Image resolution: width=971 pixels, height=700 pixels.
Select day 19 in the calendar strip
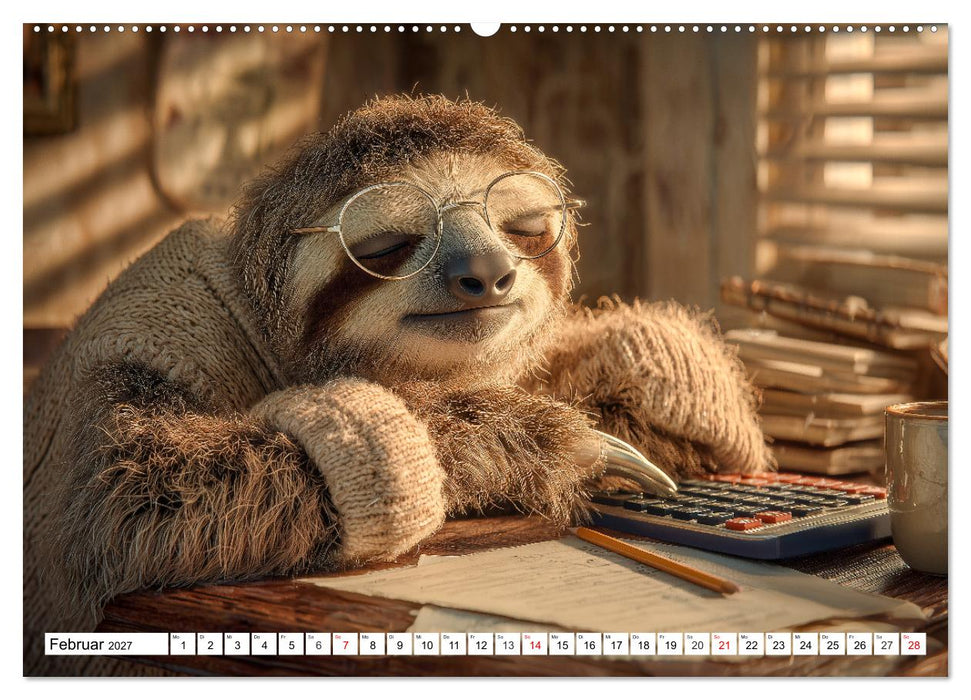[669, 644]
